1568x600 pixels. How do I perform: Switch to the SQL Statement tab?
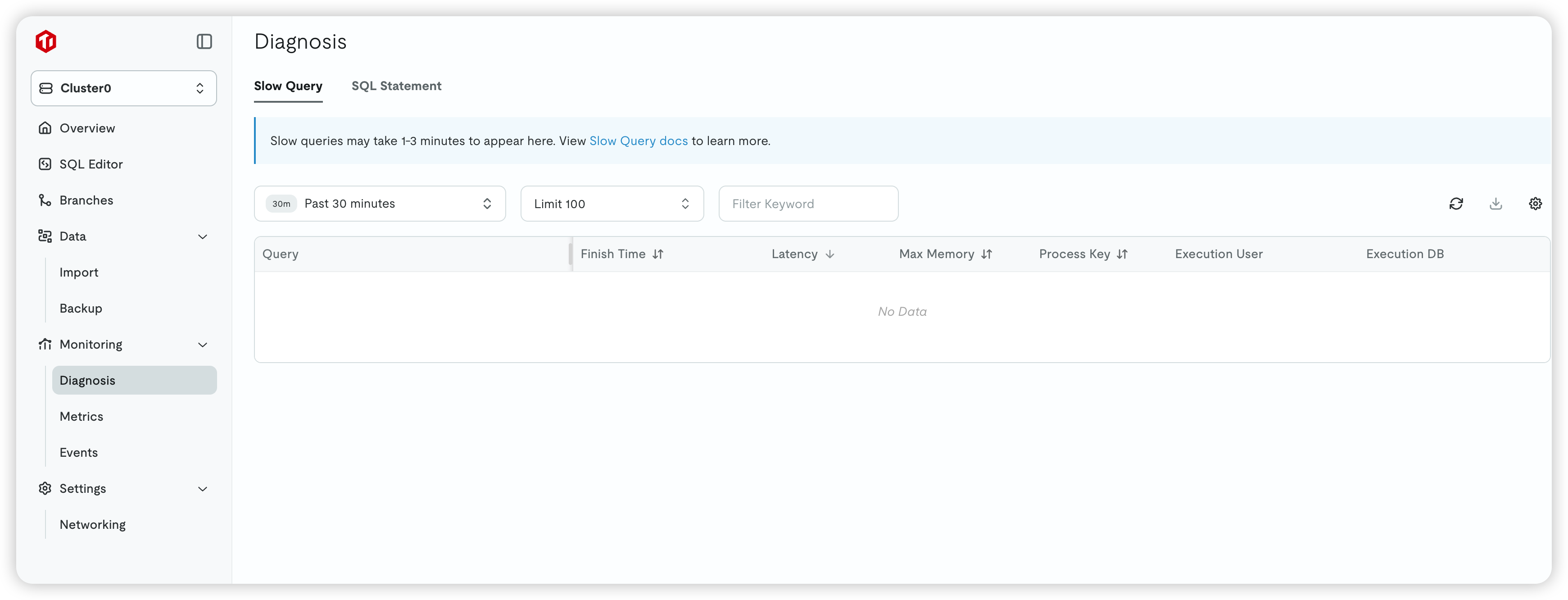pos(396,86)
